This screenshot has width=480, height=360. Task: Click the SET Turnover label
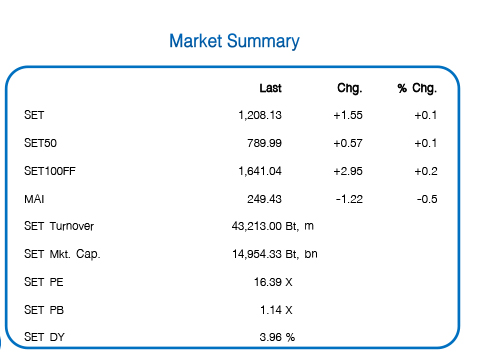coord(59,226)
